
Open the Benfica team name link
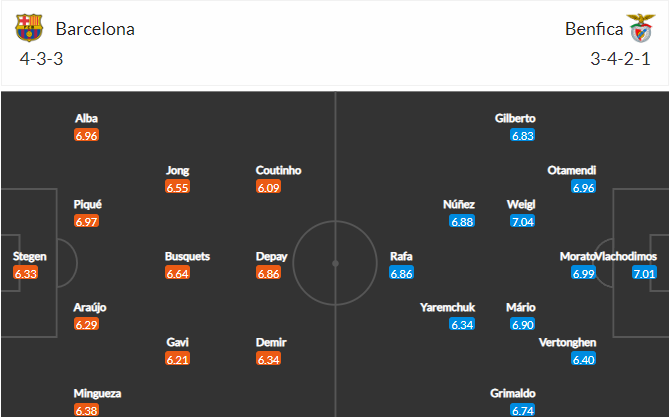coord(594,29)
